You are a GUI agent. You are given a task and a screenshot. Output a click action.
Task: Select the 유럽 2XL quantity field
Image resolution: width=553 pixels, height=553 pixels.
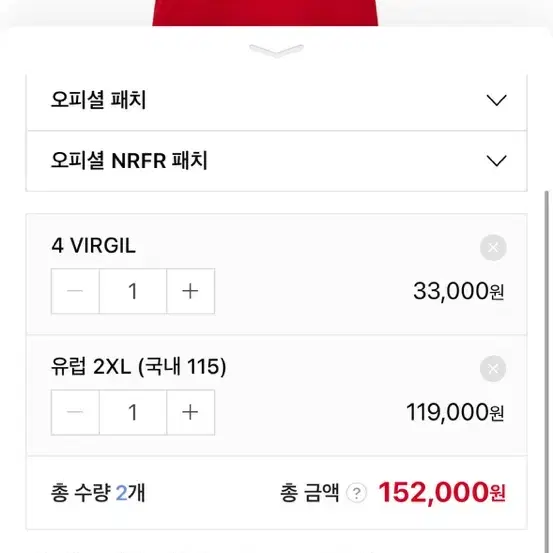tap(133, 412)
